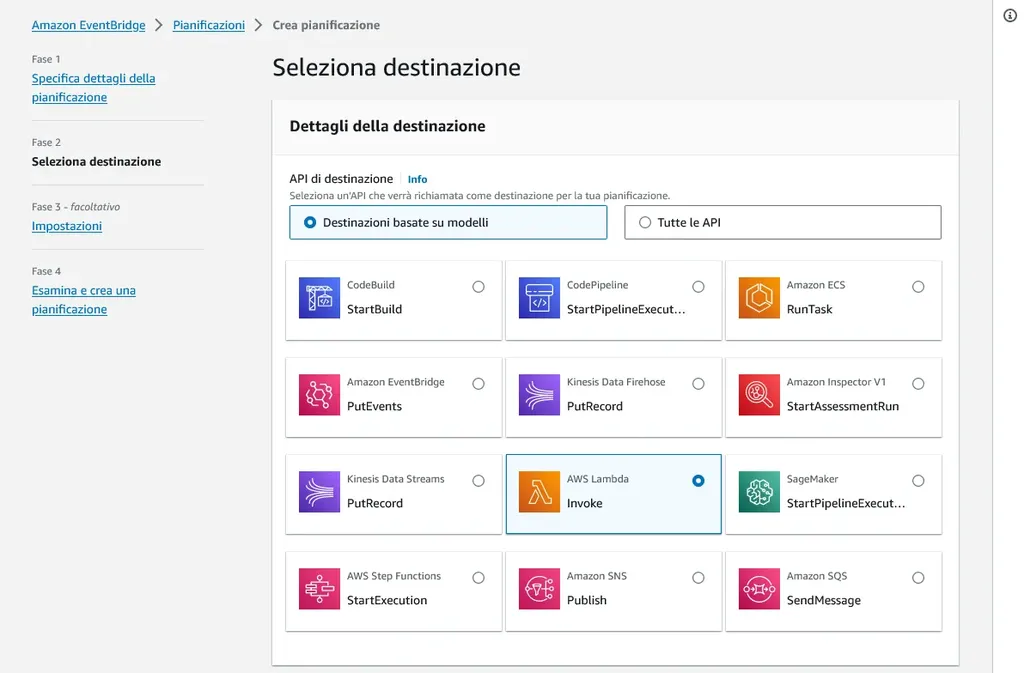This screenshot has height=673, width=1024.
Task: Click the Info link beside API di destinazione
Action: pos(417,179)
